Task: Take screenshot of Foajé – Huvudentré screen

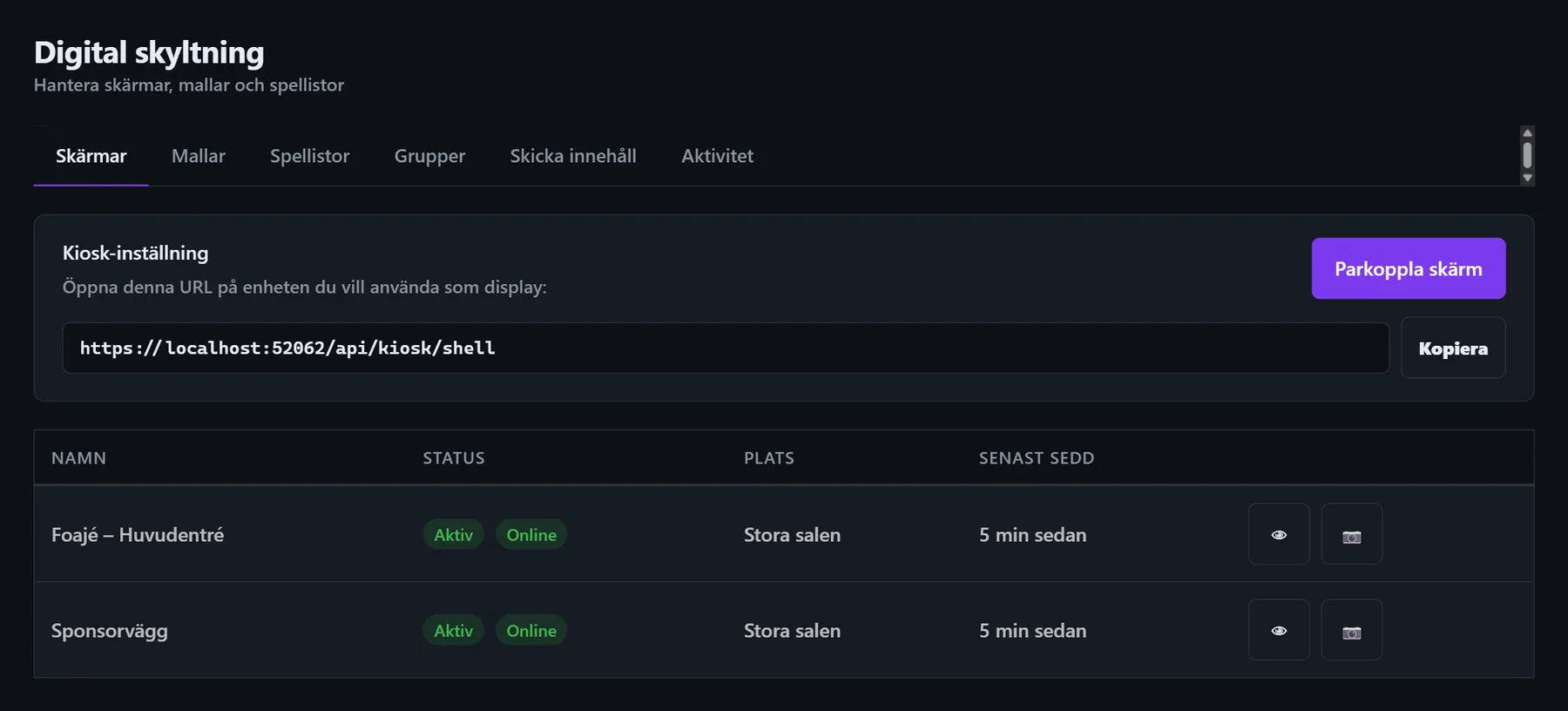Action: pos(1352,534)
